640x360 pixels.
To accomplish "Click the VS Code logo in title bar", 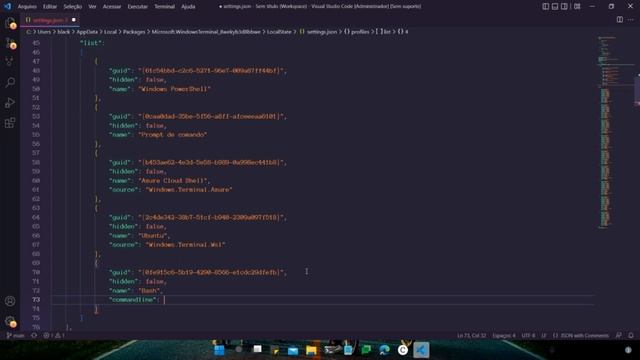I will [7, 6].
